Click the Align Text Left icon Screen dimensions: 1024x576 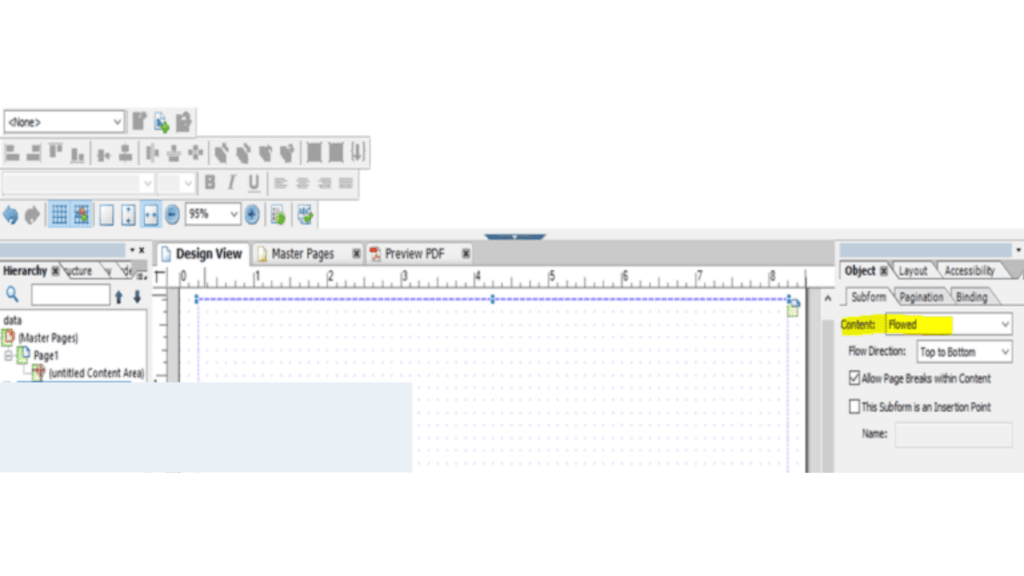(x=280, y=183)
